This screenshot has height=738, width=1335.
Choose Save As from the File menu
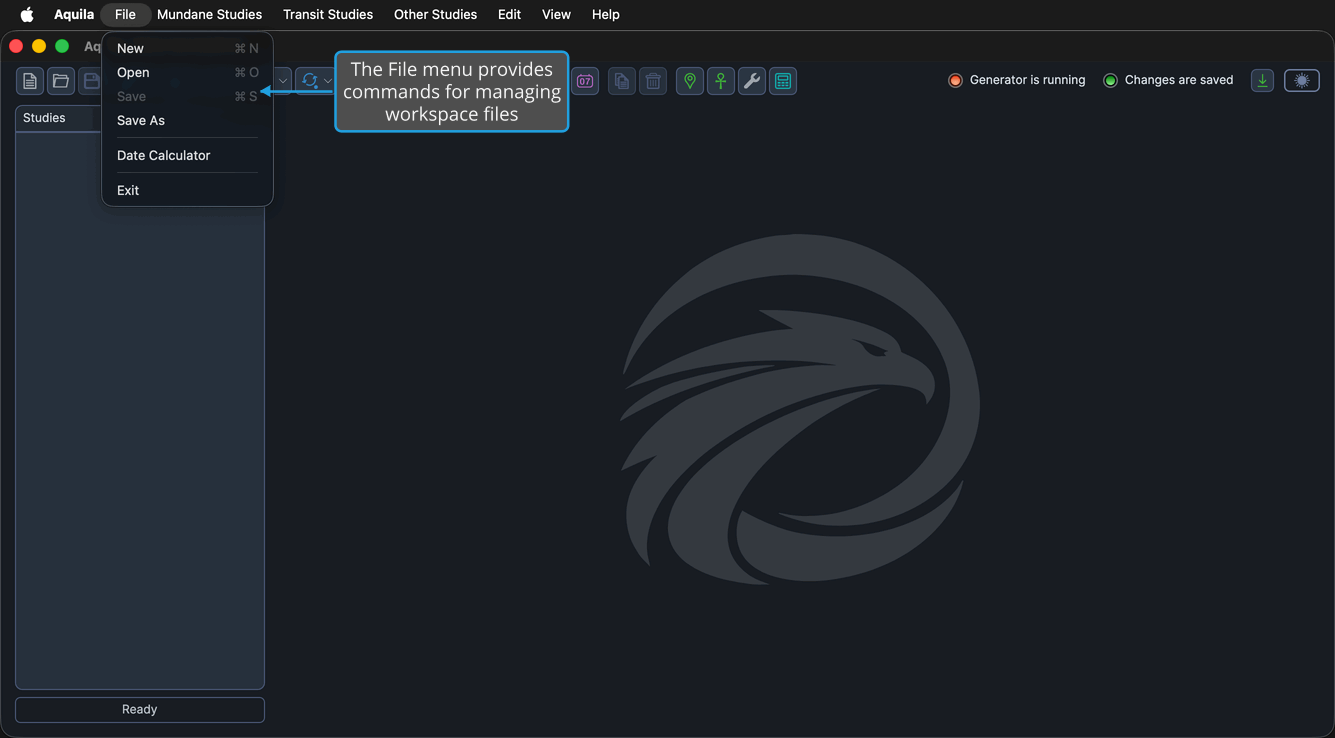pyautogui.click(x=187, y=120)
